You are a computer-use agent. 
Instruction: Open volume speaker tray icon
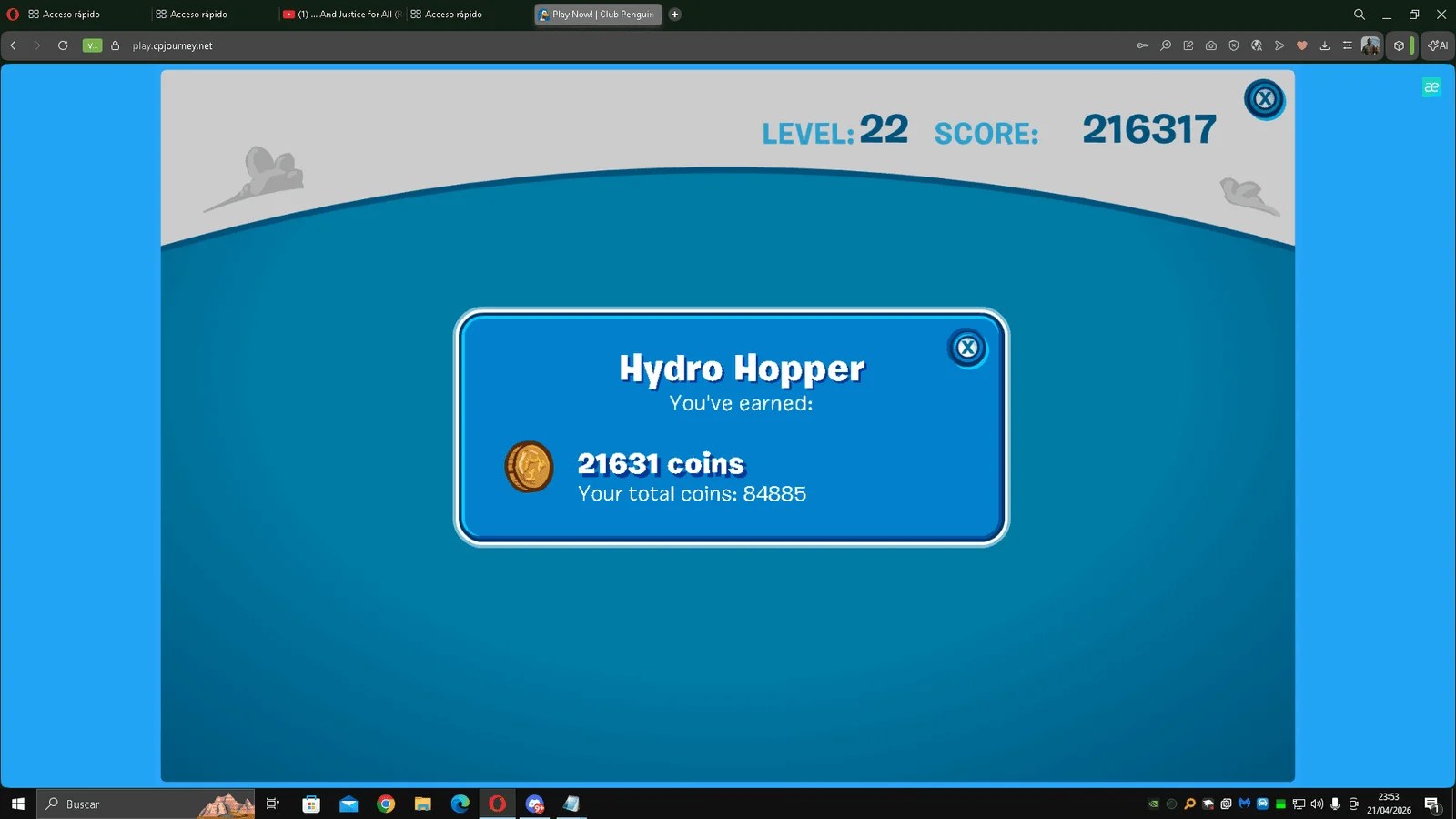point(1317,804)
